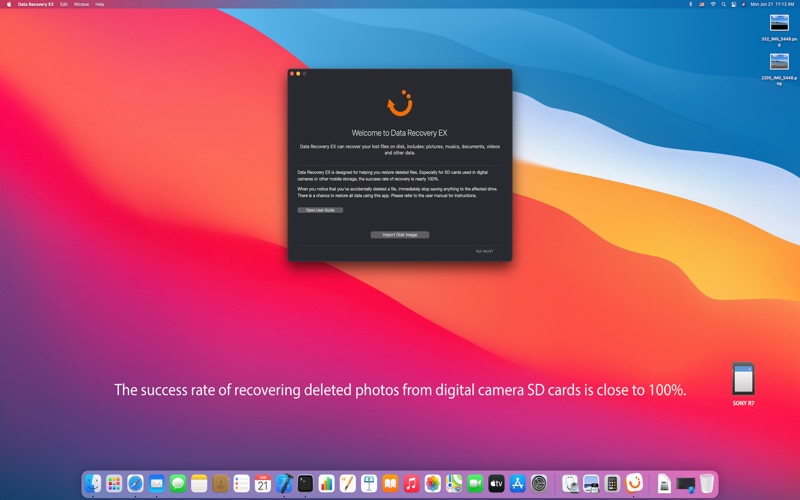Open the Help menu

pos(99,4)
